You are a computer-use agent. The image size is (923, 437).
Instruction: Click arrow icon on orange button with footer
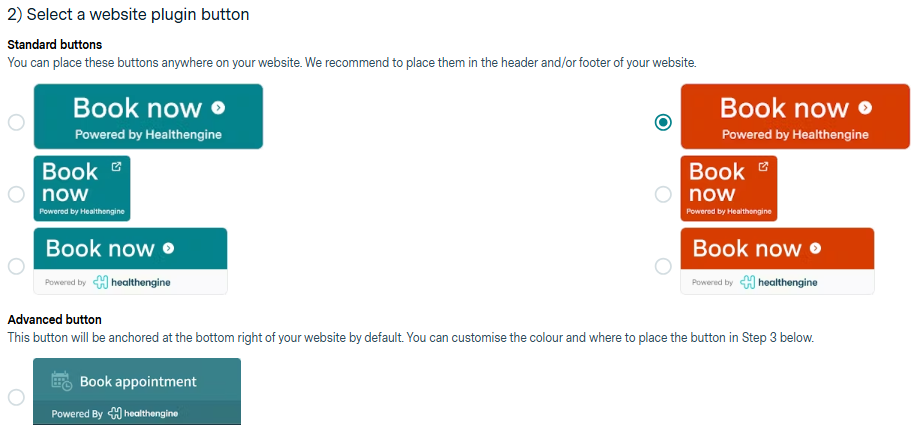816,248
